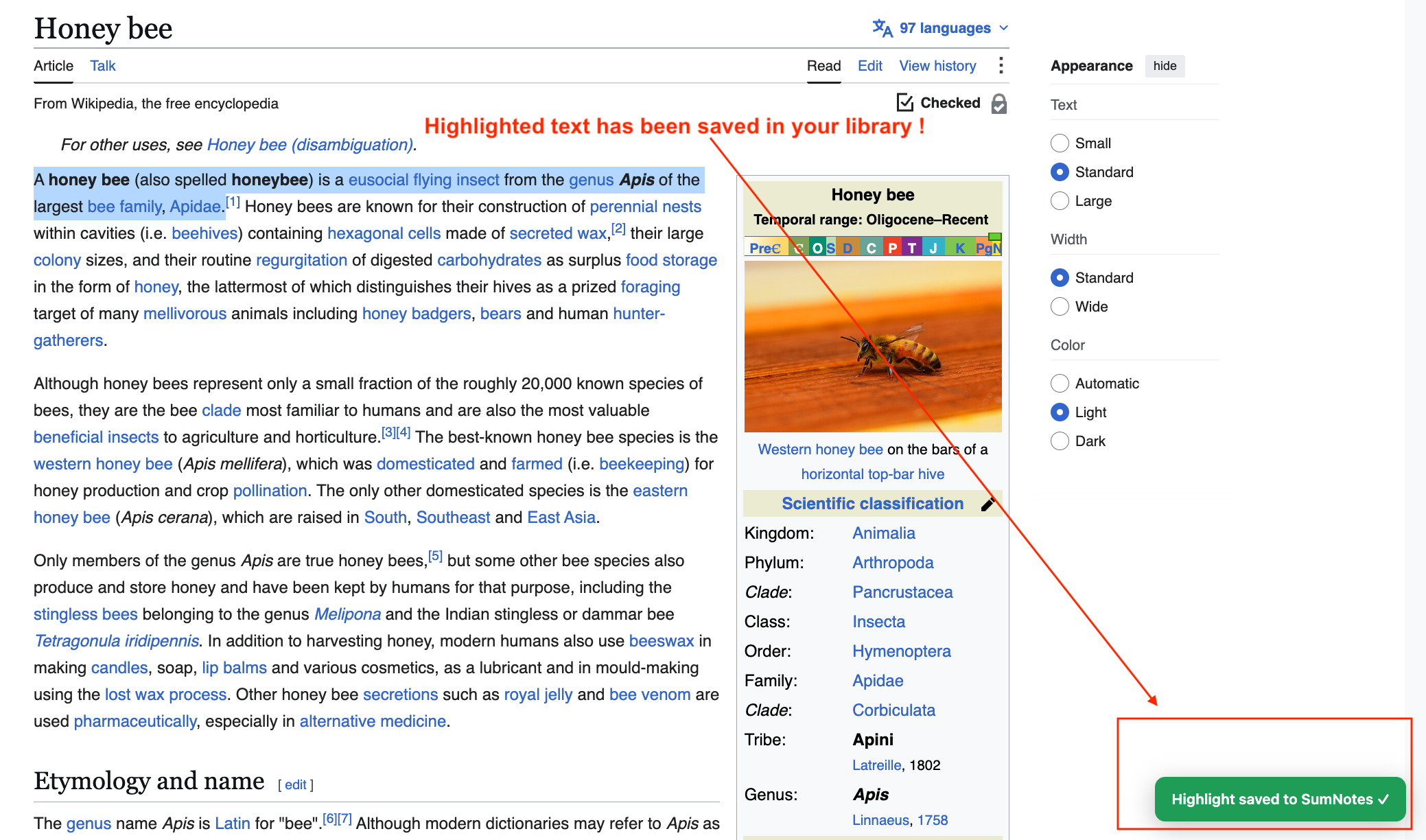The height and width of the screenshot is (840, 1426).
Task: Click the Apidae family link in infobox
Action: coord(878,681)
